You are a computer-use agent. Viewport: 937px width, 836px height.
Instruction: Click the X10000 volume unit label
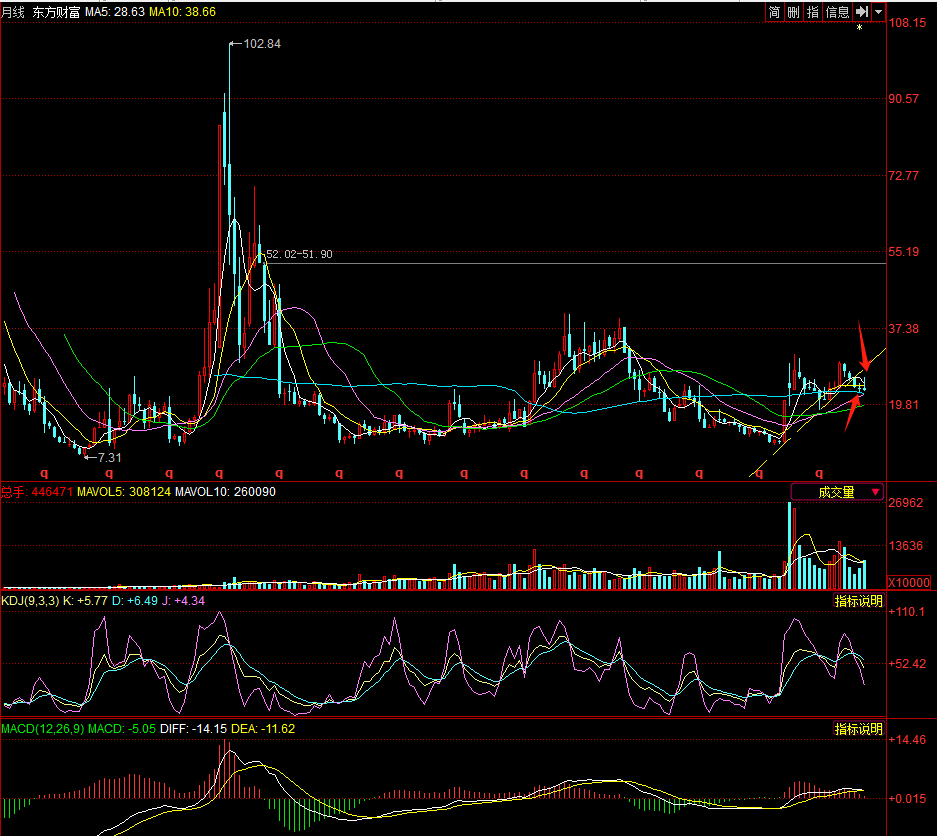[909, 583]
